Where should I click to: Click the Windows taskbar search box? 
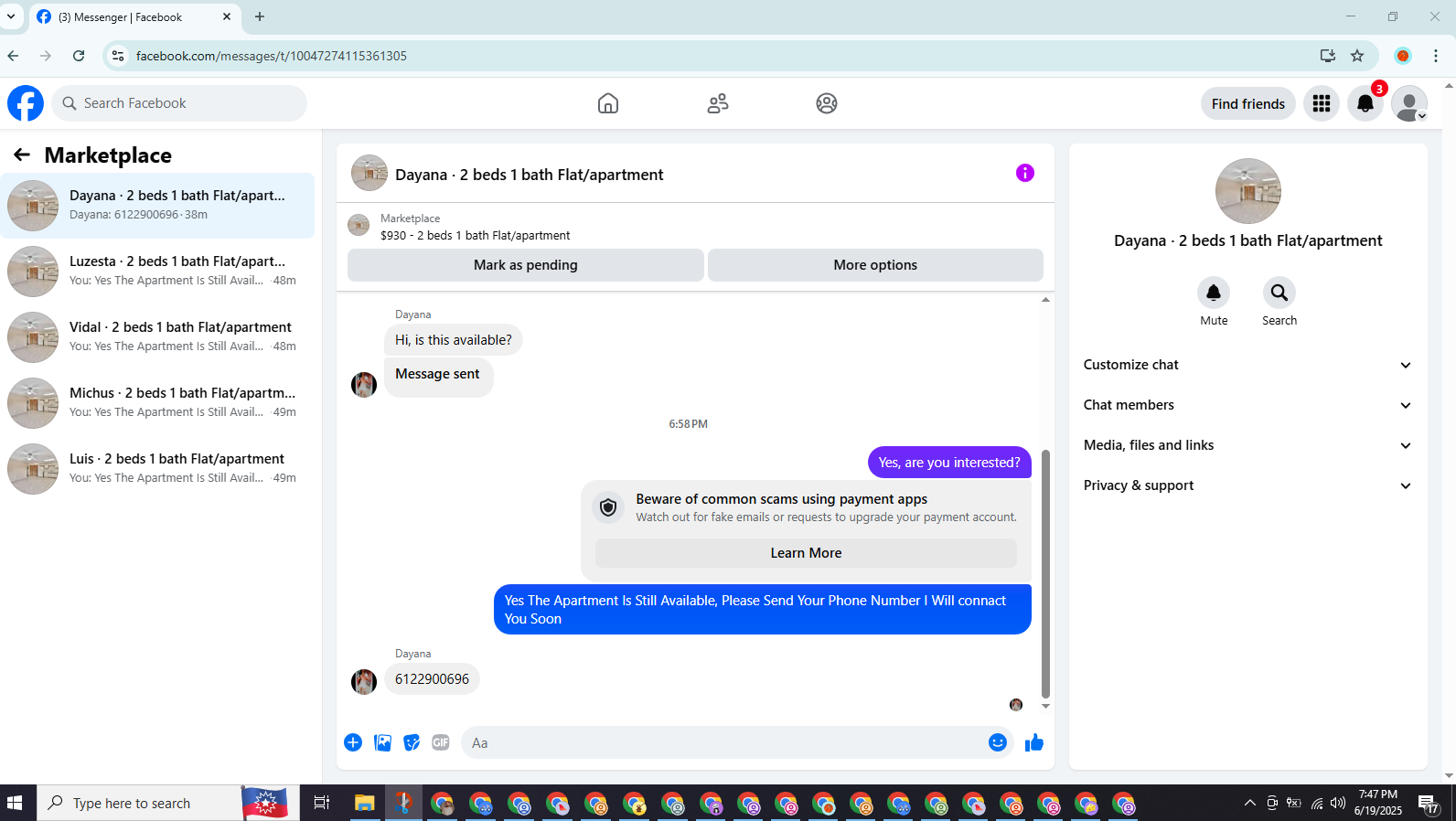coord(168,803)
